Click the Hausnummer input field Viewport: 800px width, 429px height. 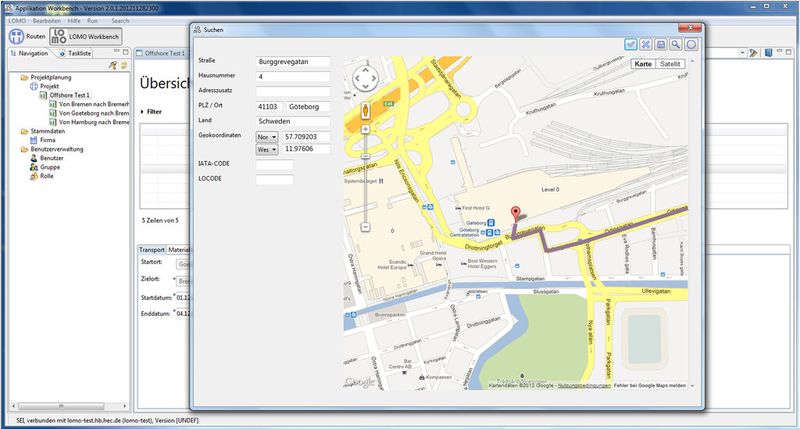(x=293, y=77)
